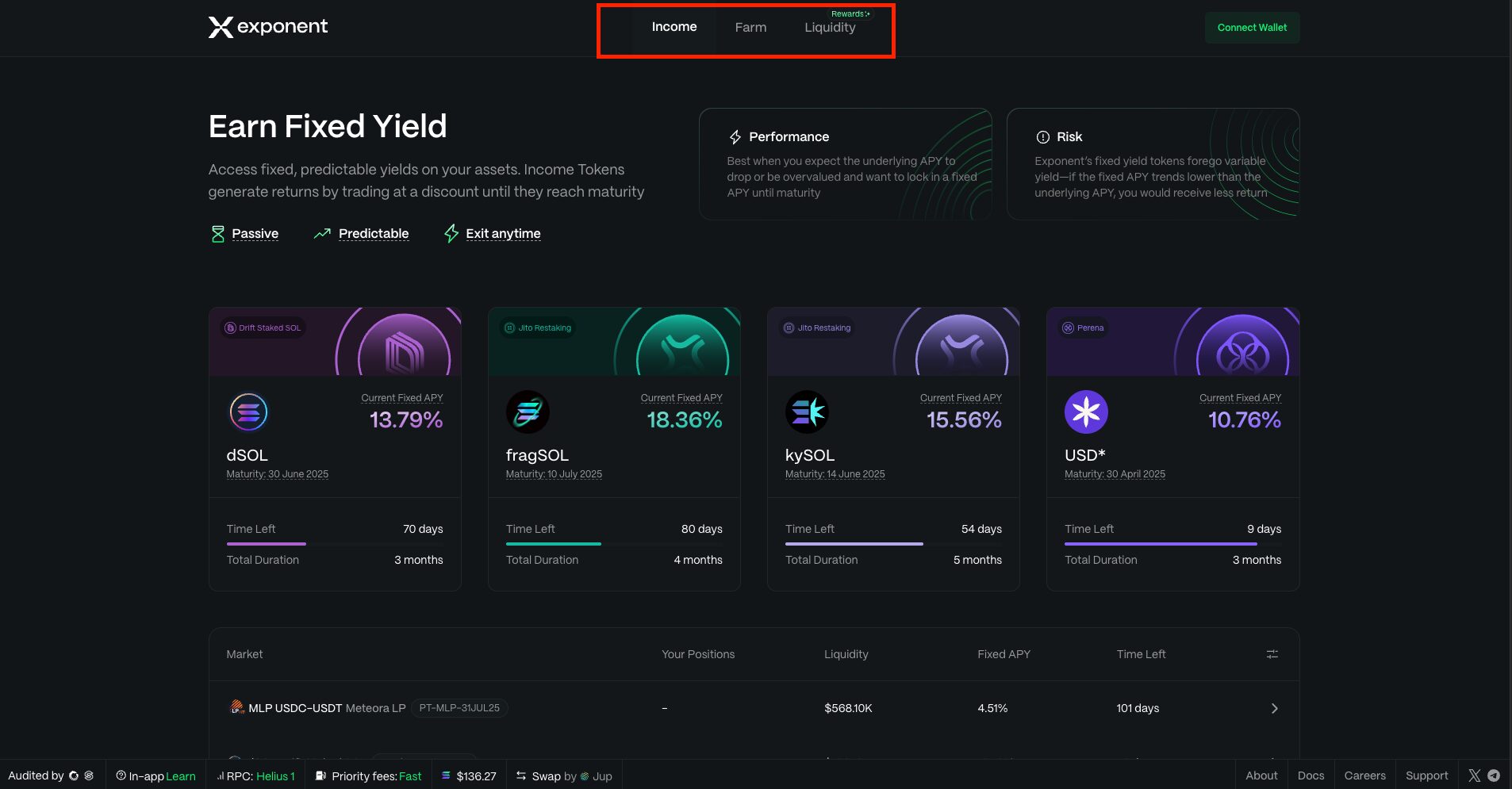The width and height of the screenshot is (1512, 789).
Task: Click the 10.76% APY value
Action: tap(1244, 419)
